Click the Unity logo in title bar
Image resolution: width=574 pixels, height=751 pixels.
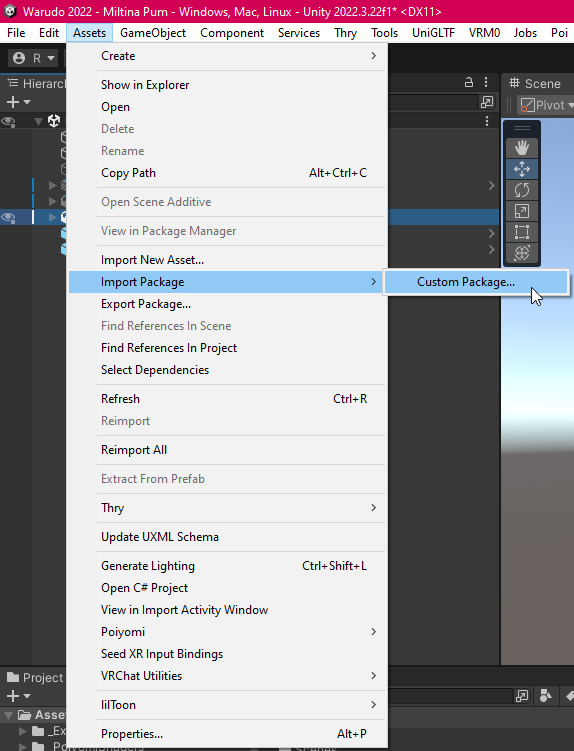10,11
